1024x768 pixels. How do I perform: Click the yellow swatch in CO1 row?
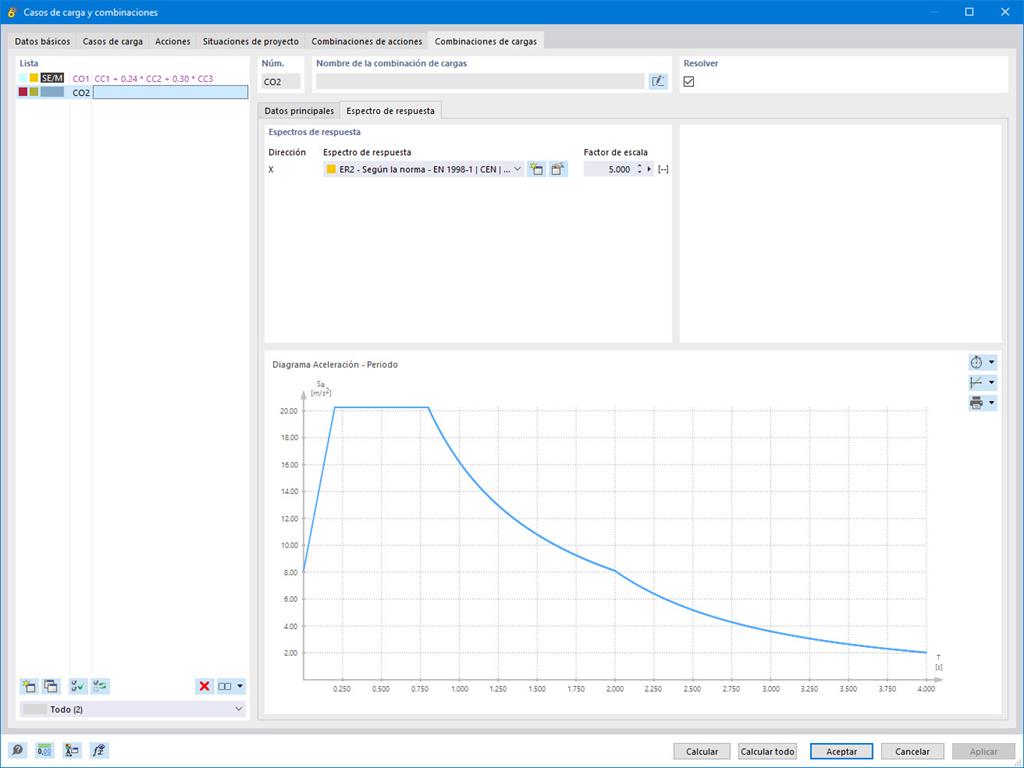(34, 78)
